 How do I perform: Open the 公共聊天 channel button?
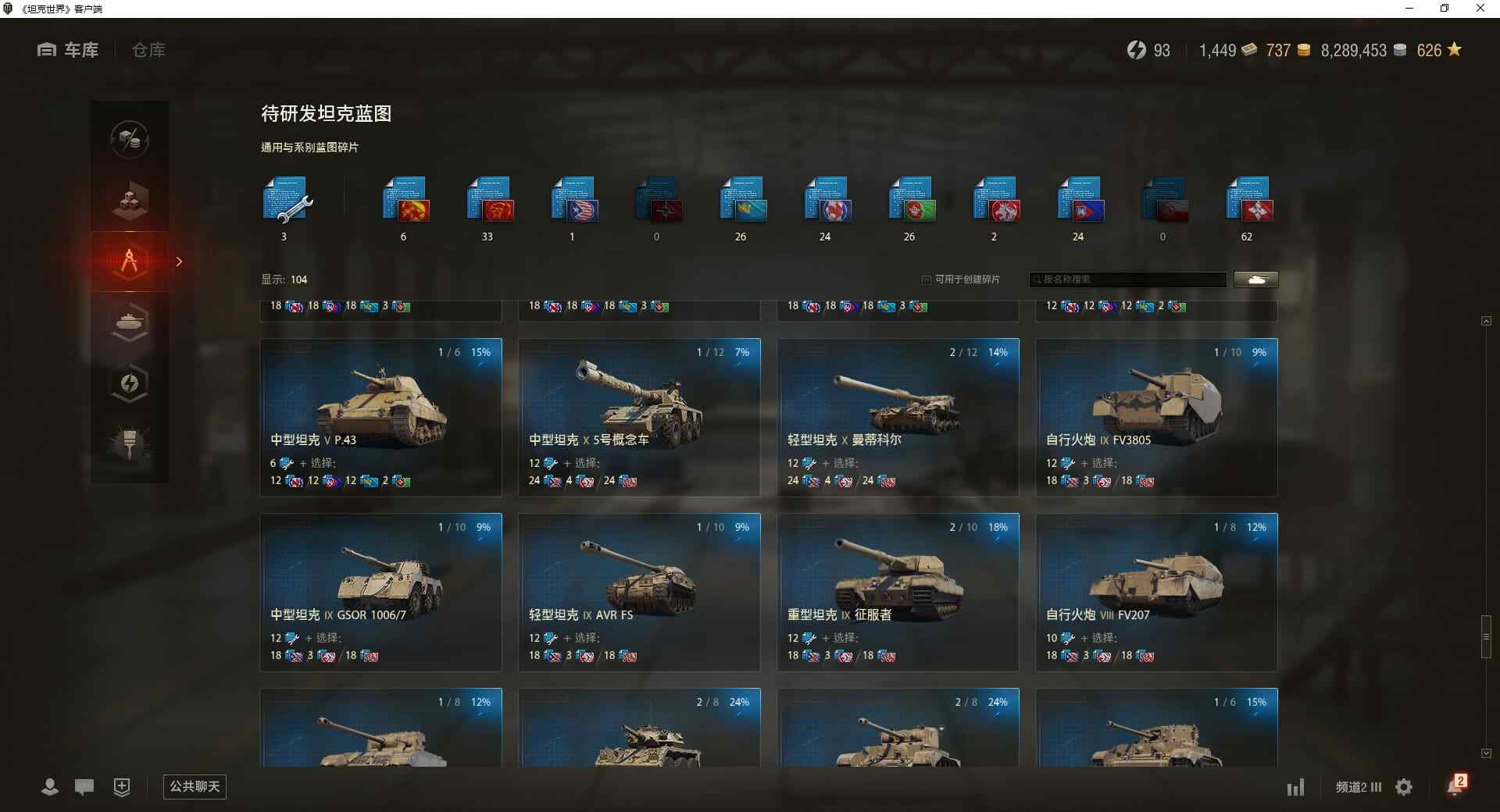(x=195, y=786)
